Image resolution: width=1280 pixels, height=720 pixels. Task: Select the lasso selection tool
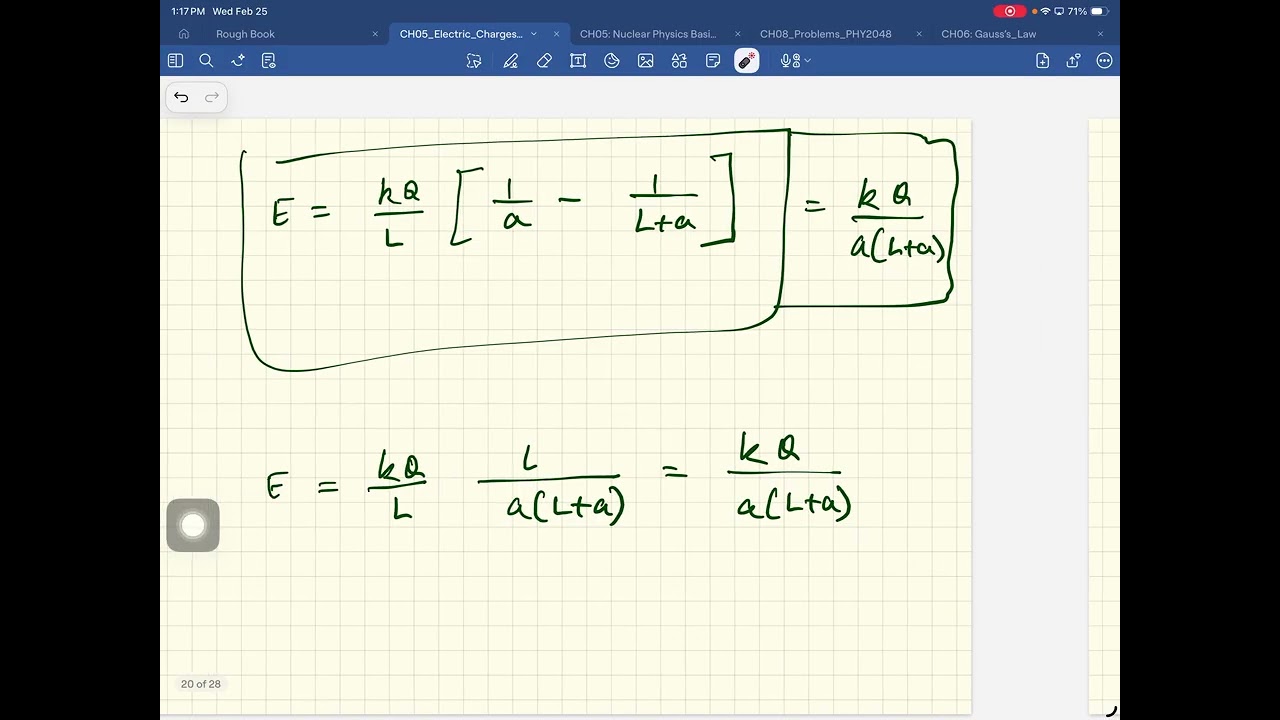pos(474,61)
